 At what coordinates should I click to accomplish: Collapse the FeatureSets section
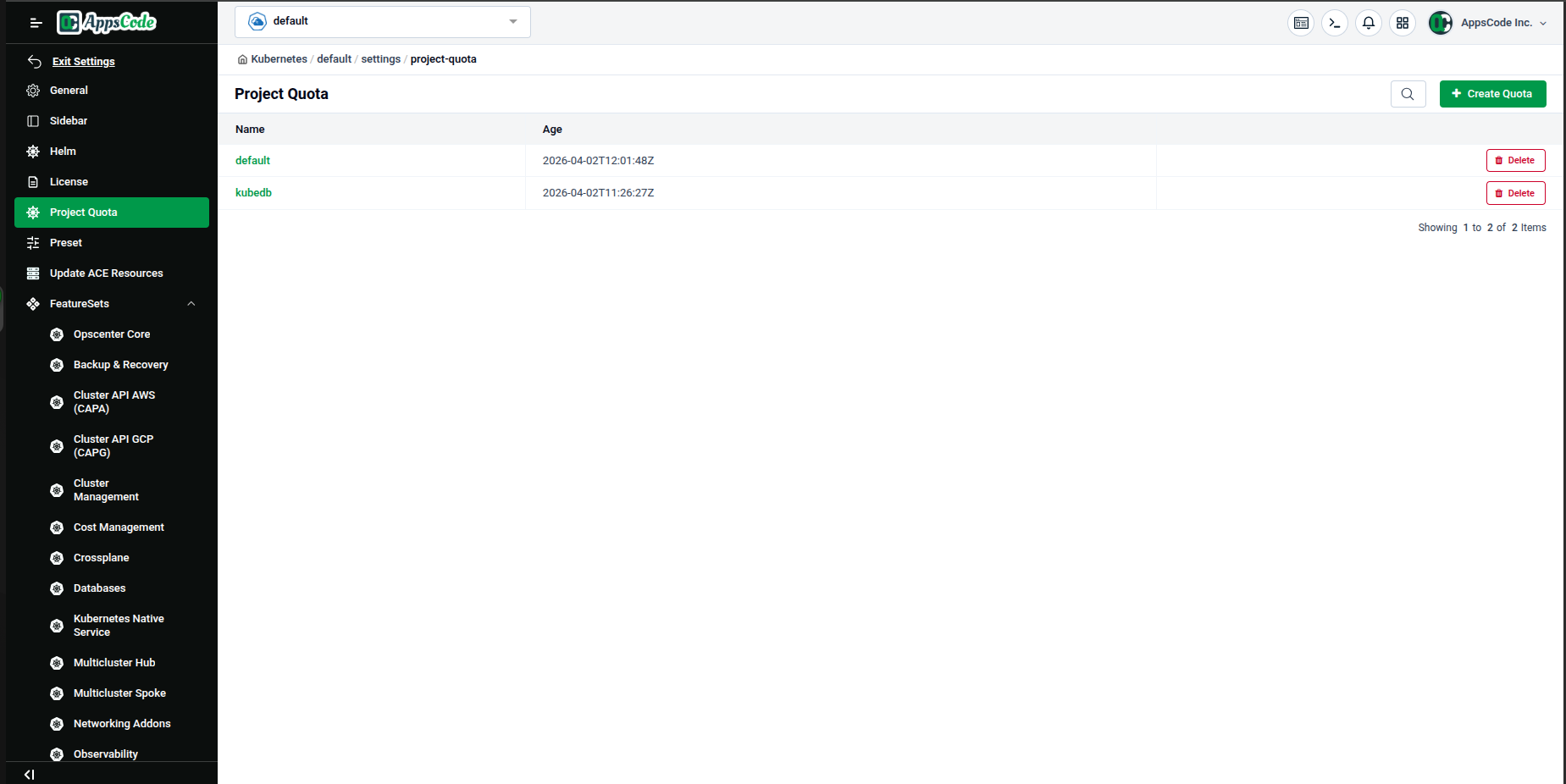coord(191,303)
